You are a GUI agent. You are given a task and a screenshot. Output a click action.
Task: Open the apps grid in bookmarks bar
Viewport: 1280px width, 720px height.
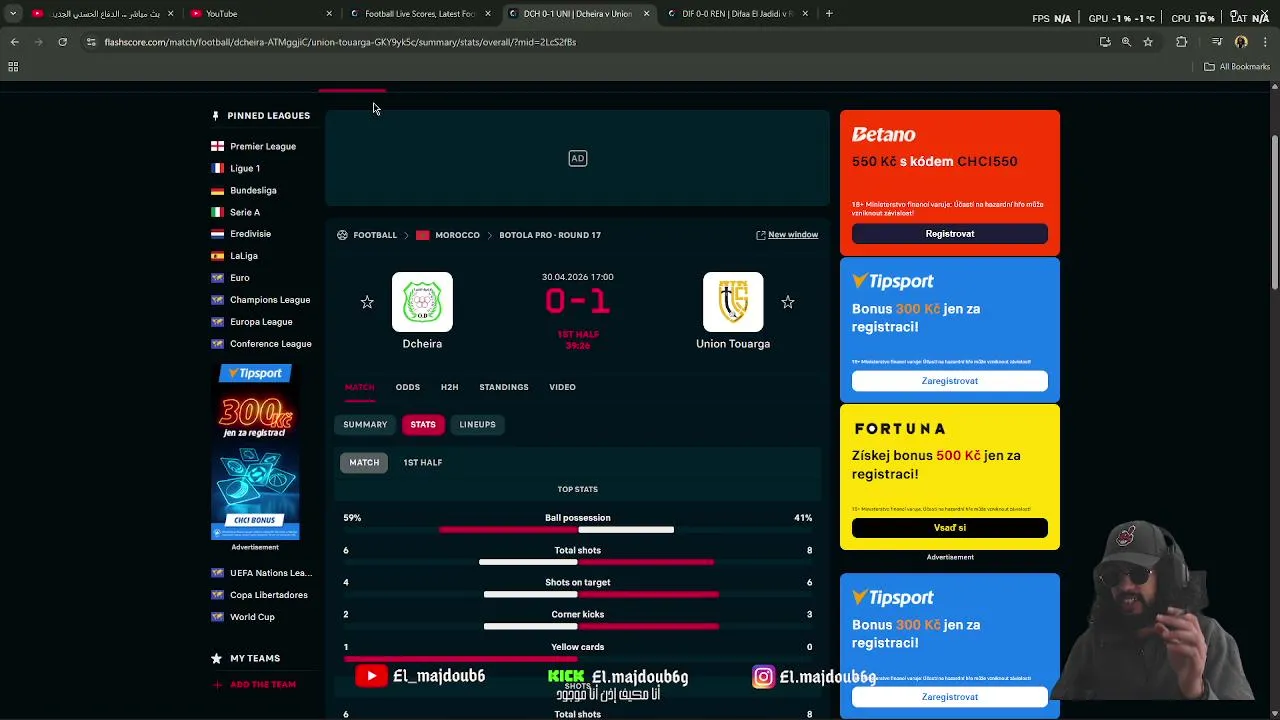tap(13, 67)
